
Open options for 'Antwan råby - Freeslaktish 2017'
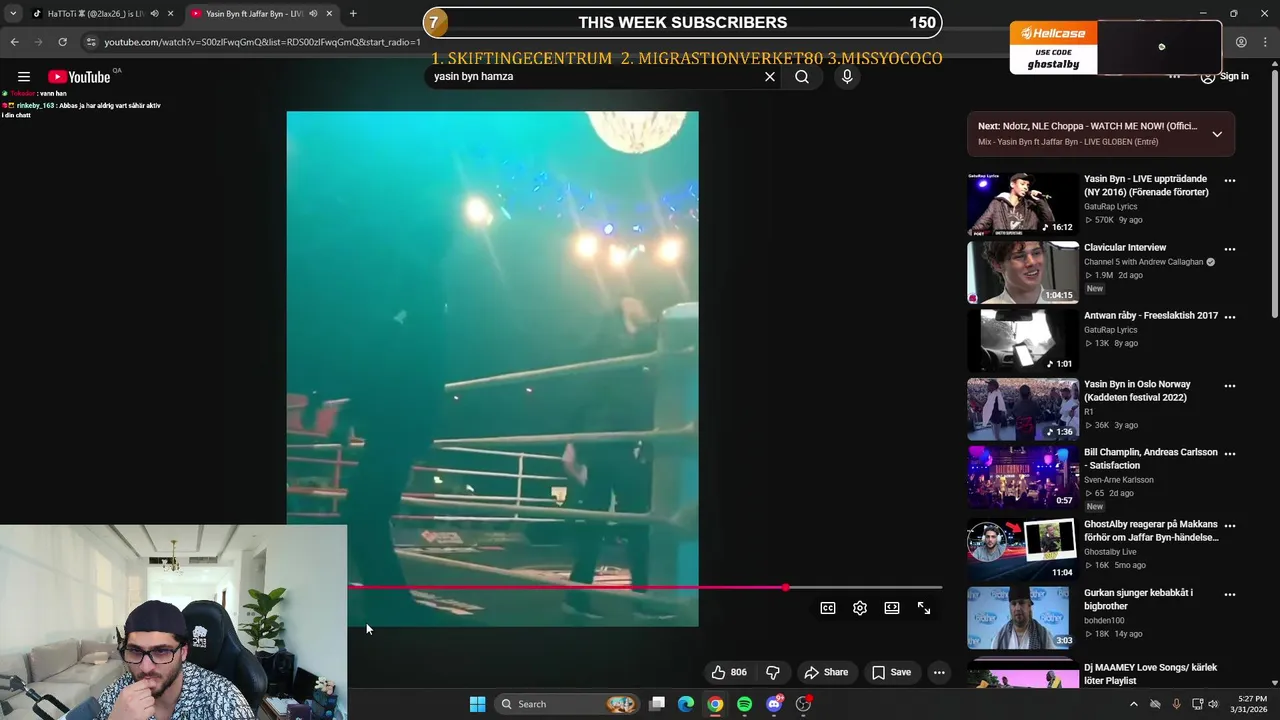pos(1230,317)
